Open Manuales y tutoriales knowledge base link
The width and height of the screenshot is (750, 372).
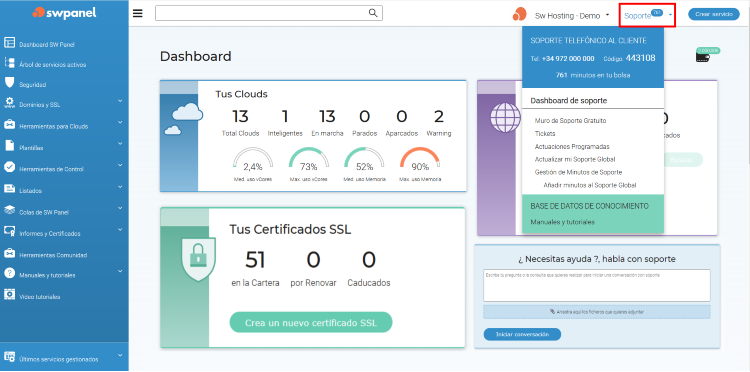point(562,222)
